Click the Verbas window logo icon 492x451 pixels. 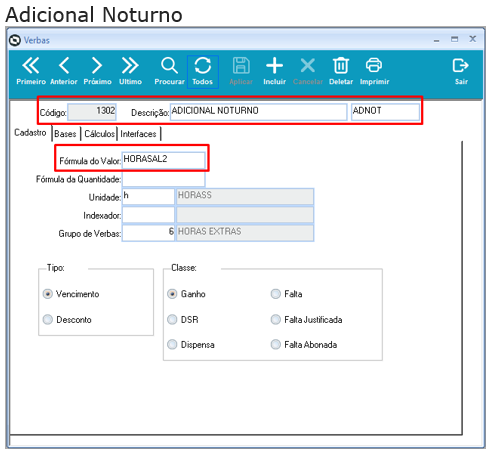click(x=15, y=40)
